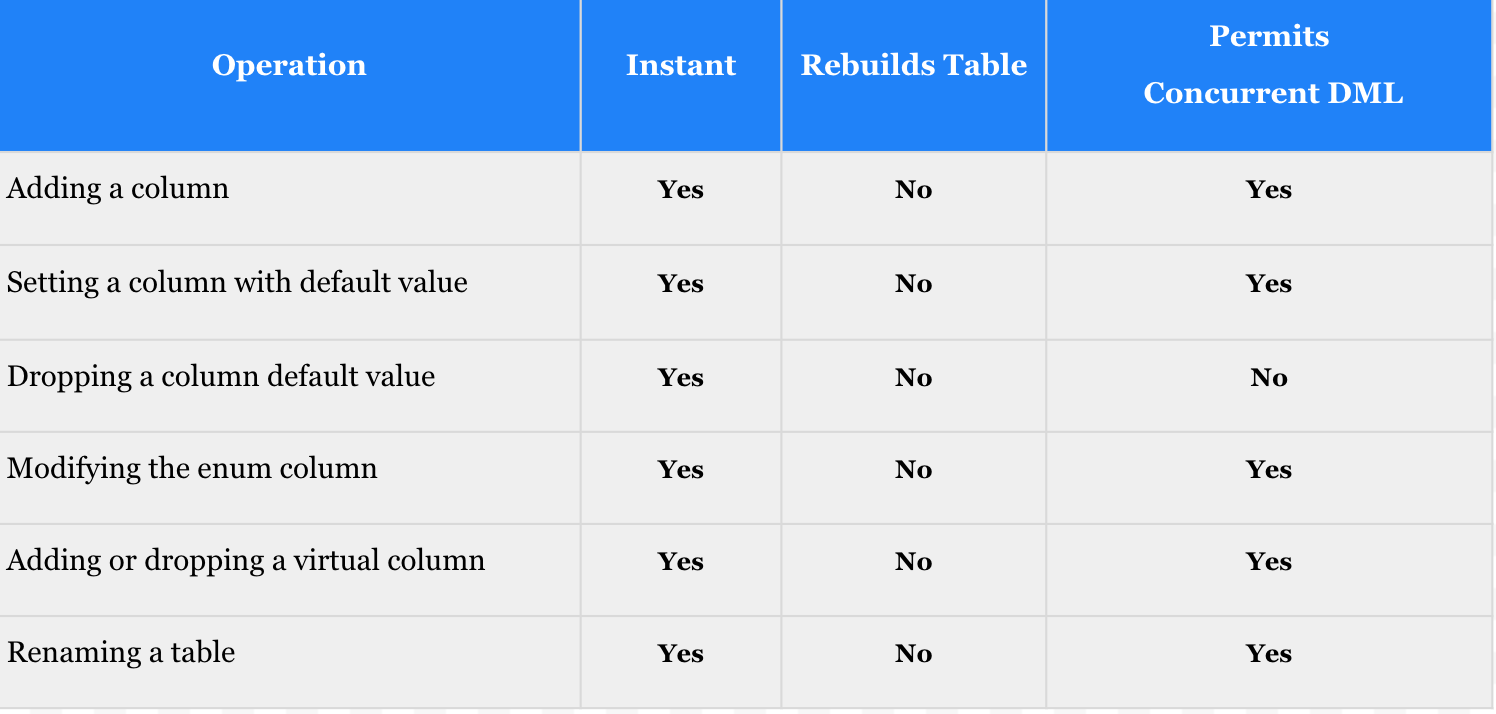
Task: Click the Permits Concurrent DML header
Action: (x=1272, y=65)
